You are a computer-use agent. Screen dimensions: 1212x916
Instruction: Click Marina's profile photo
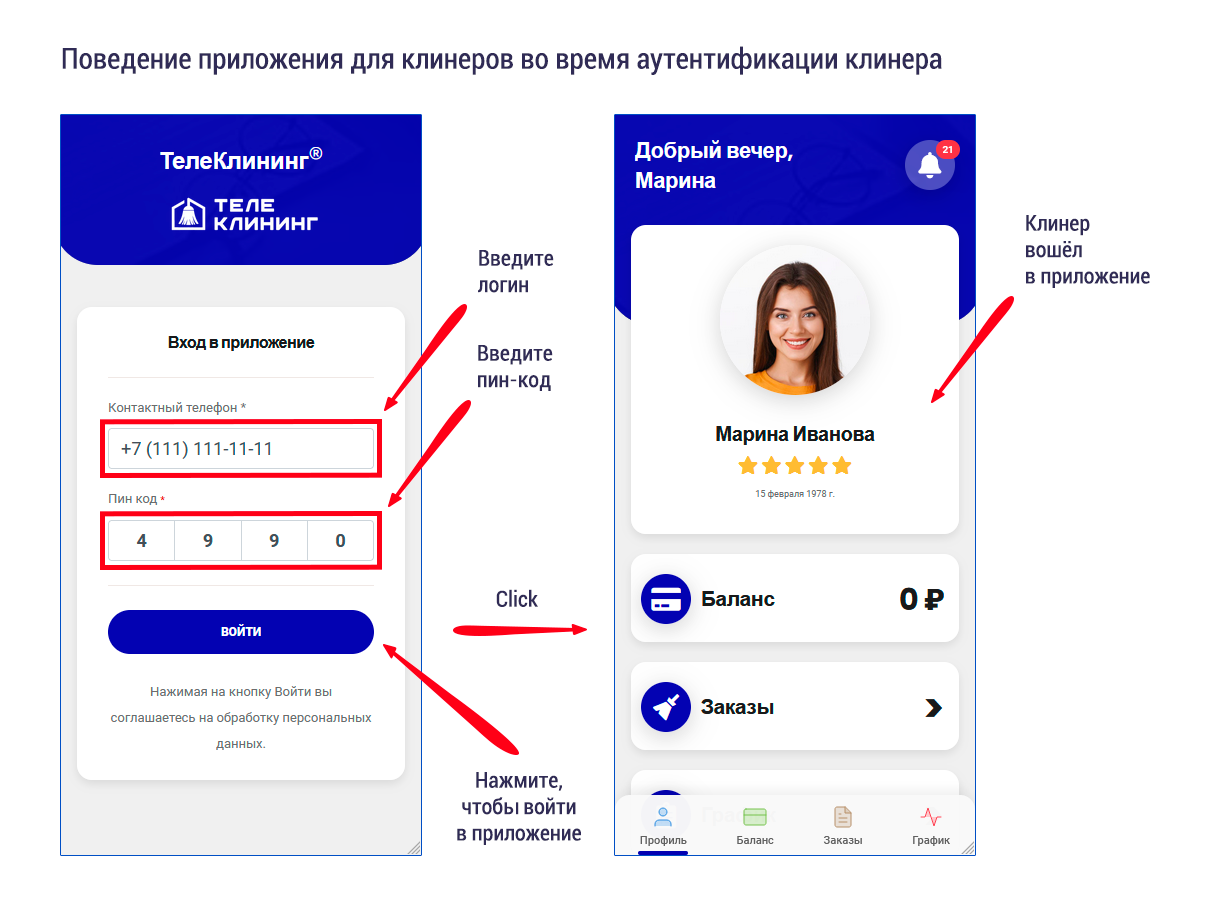pyautogui.click(x=795, y=320)
